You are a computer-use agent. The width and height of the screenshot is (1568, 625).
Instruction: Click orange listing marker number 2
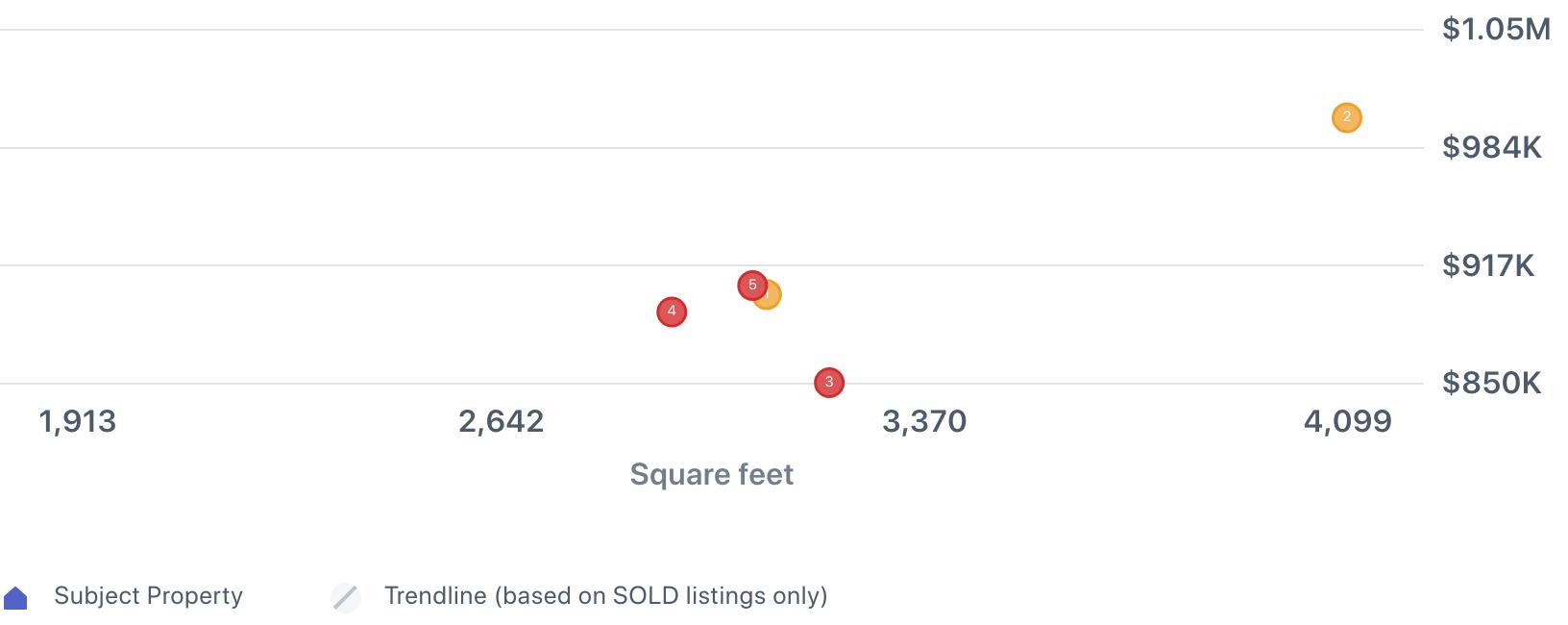click(x=1346, y=117)
